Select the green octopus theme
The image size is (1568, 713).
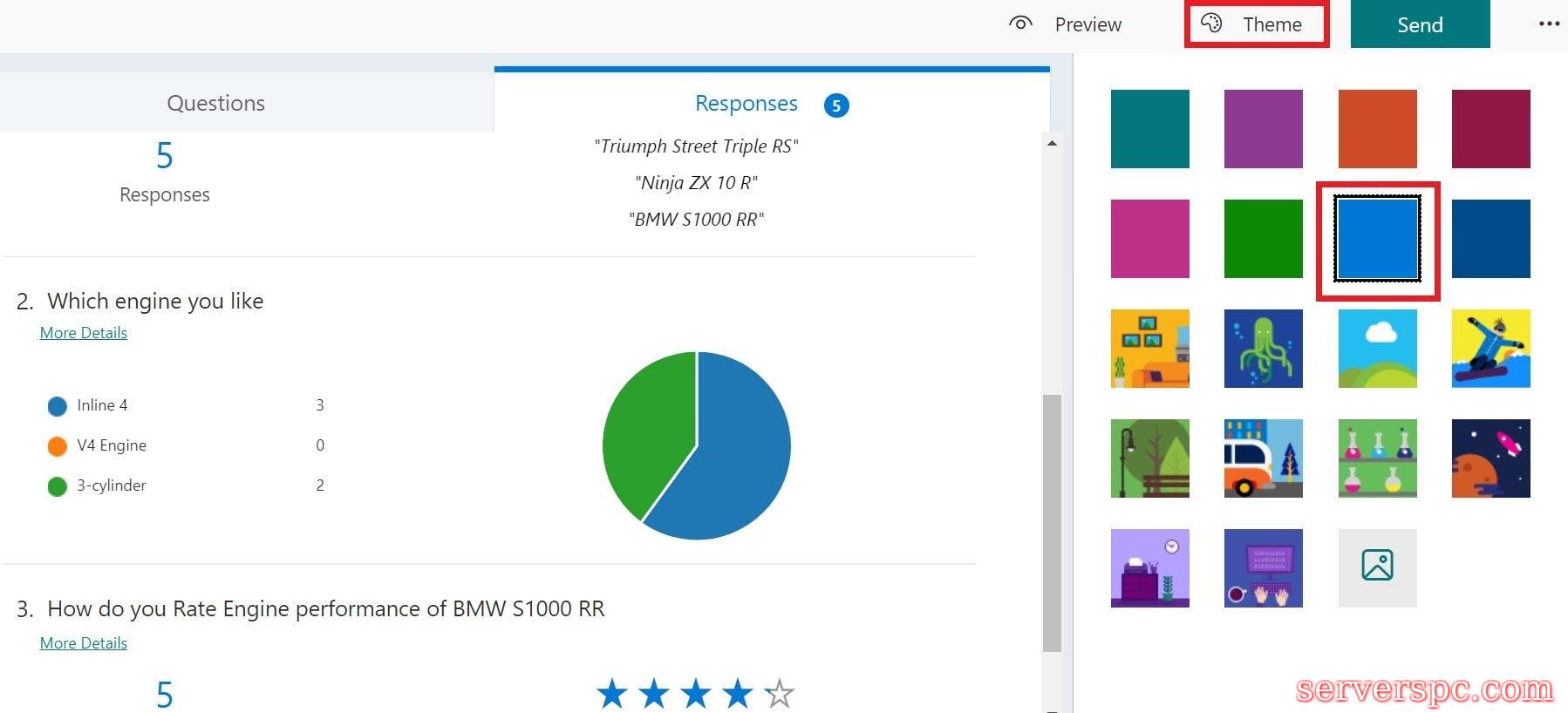pyautogui.click(x=1263, y=349)
